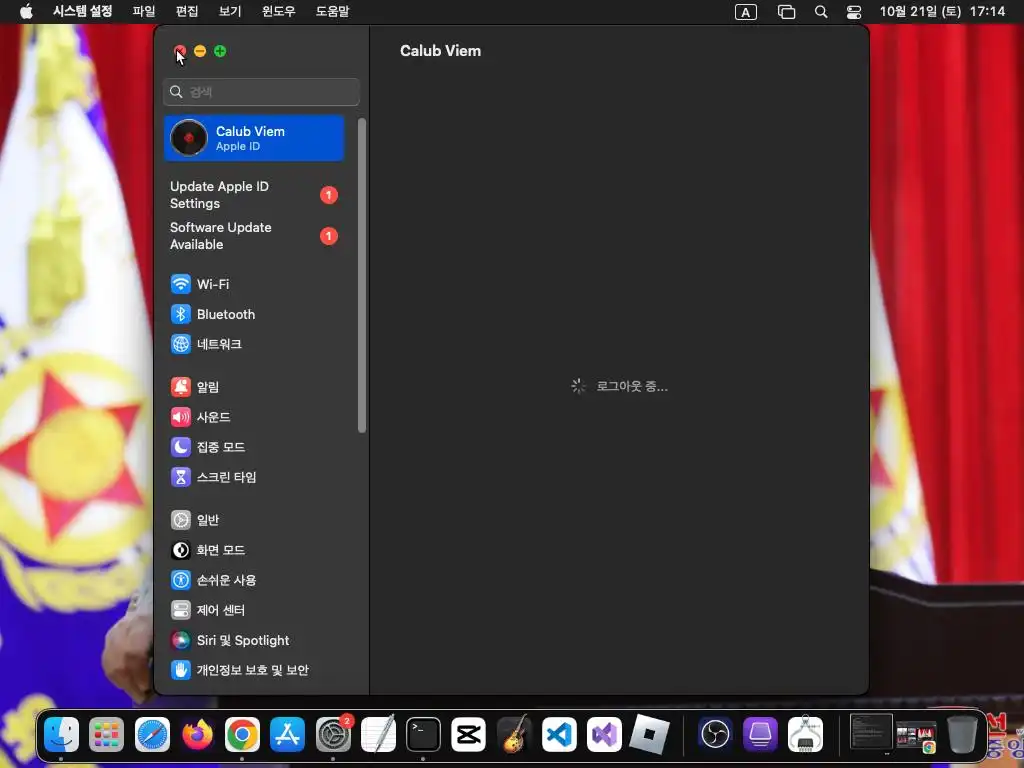Open Spotlight search in menu bar
Image resolution: width=1024 pixels, height=768 pixels.
point(821,12)
